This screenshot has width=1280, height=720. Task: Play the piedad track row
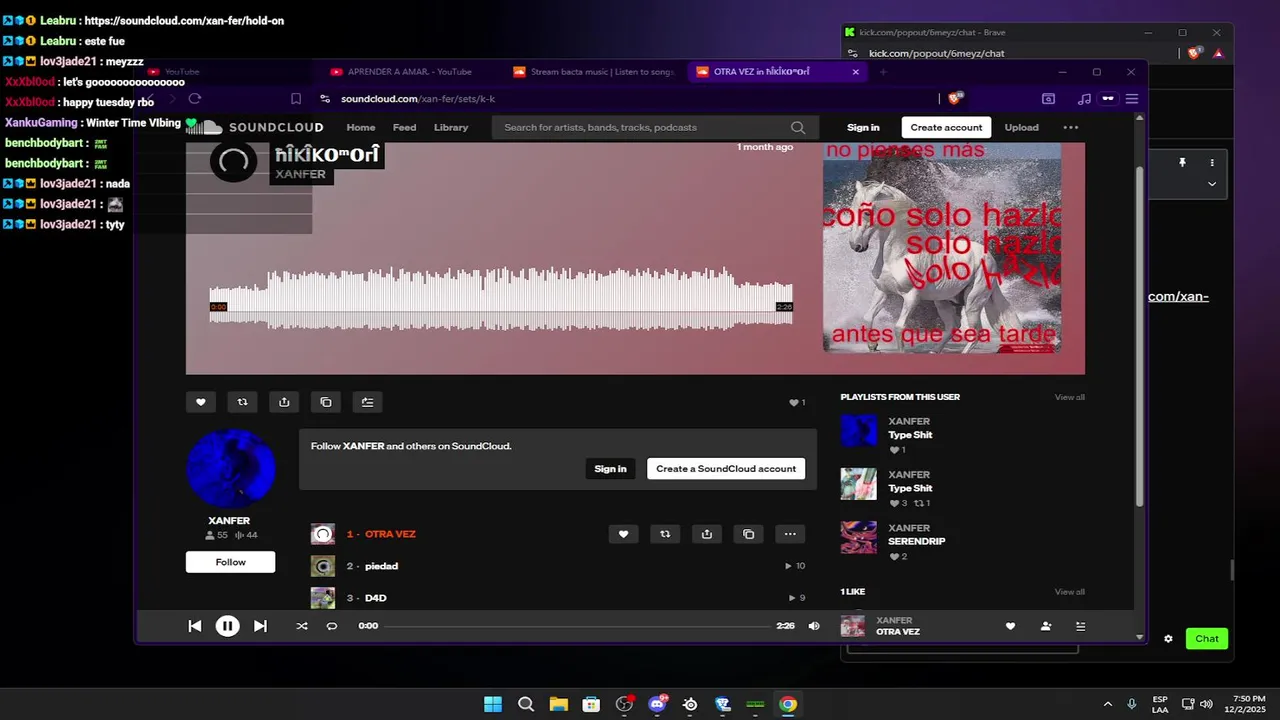(x=381, y=566)
